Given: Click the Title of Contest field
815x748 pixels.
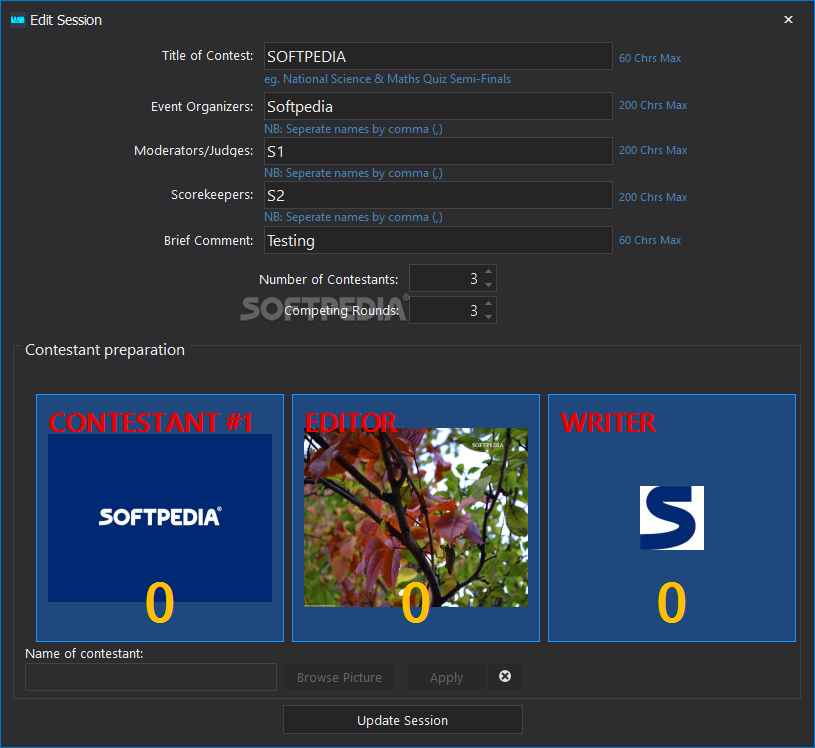Looking at the screenshot, I should (438, 56).
